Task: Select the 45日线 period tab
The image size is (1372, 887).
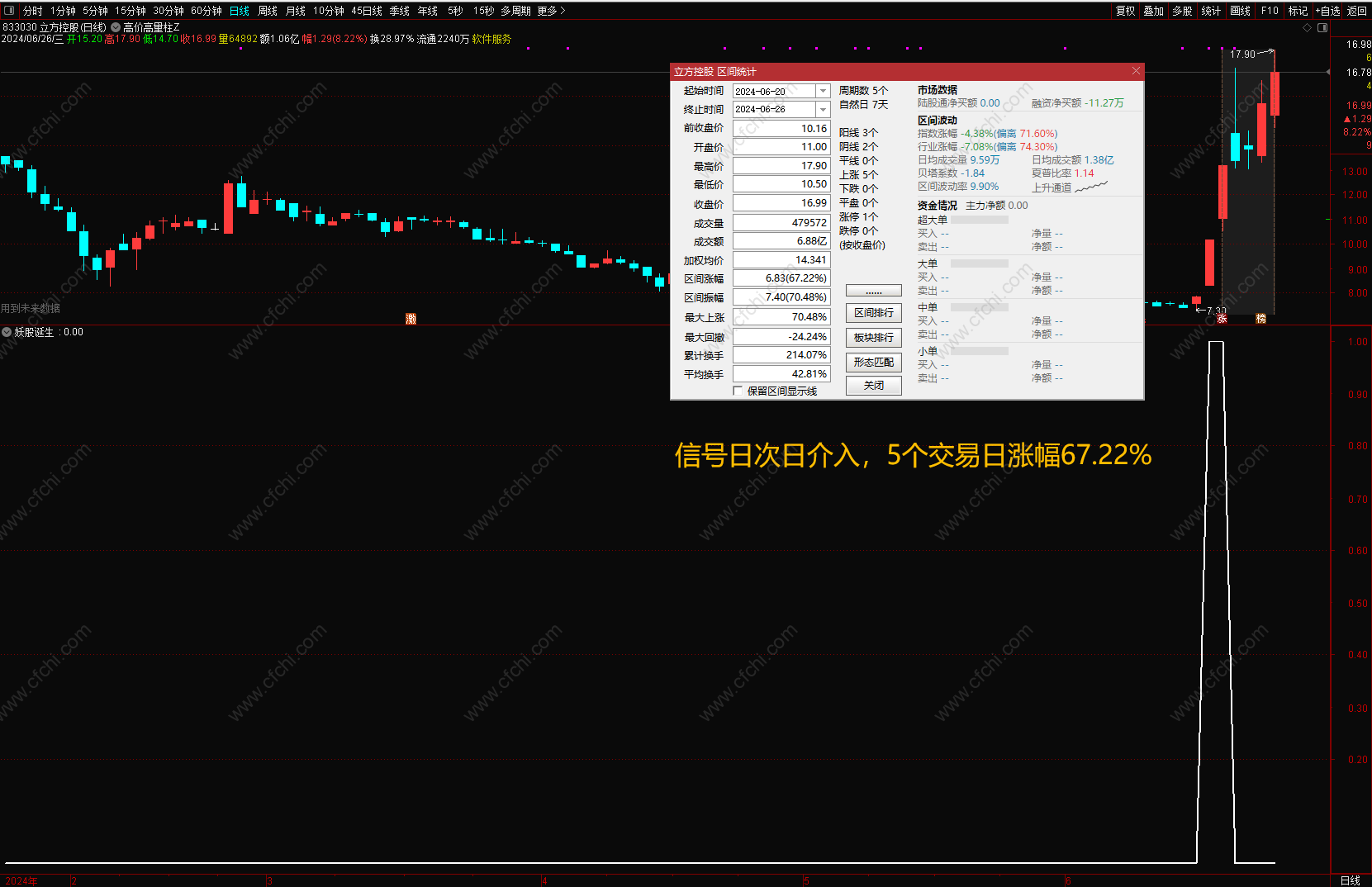Action: click(x=367, y=11)
